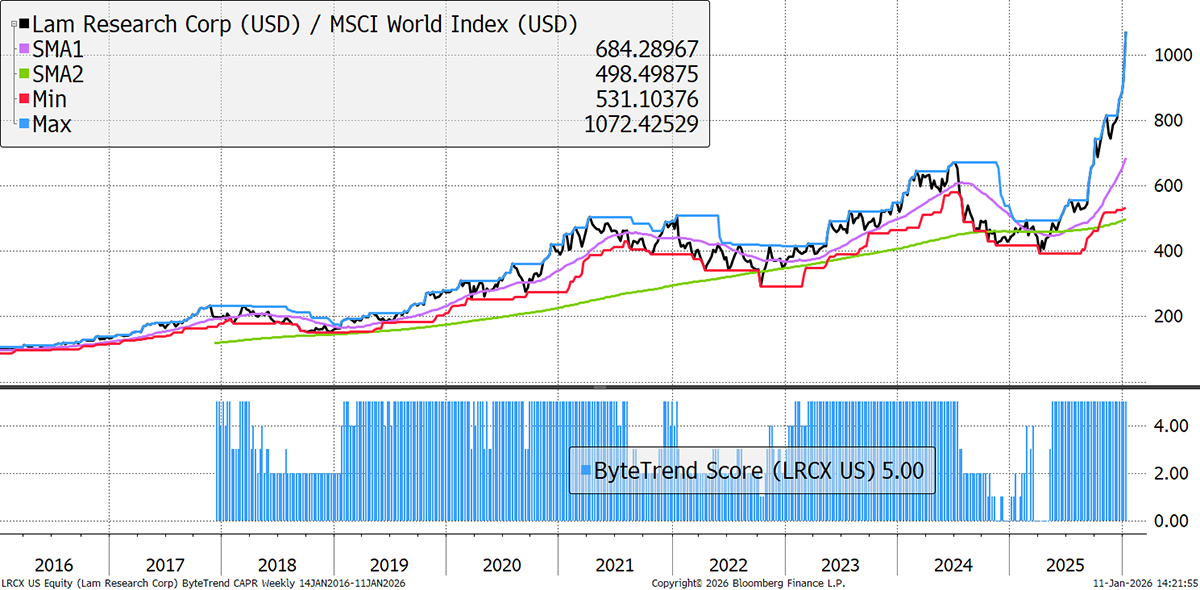Click the LRCX US Equity ByteTrend CAPR footer text
The height and width of the screenshot is (590, 1200).
click(x=205, y=583)
